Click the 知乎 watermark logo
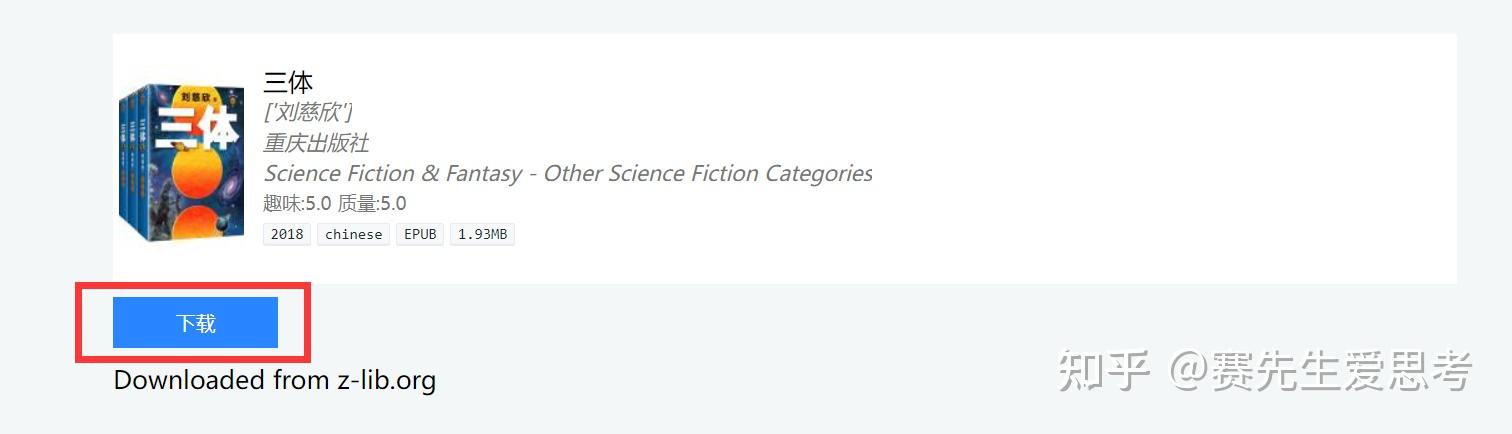1512x434 pixels. point(1104,371)
